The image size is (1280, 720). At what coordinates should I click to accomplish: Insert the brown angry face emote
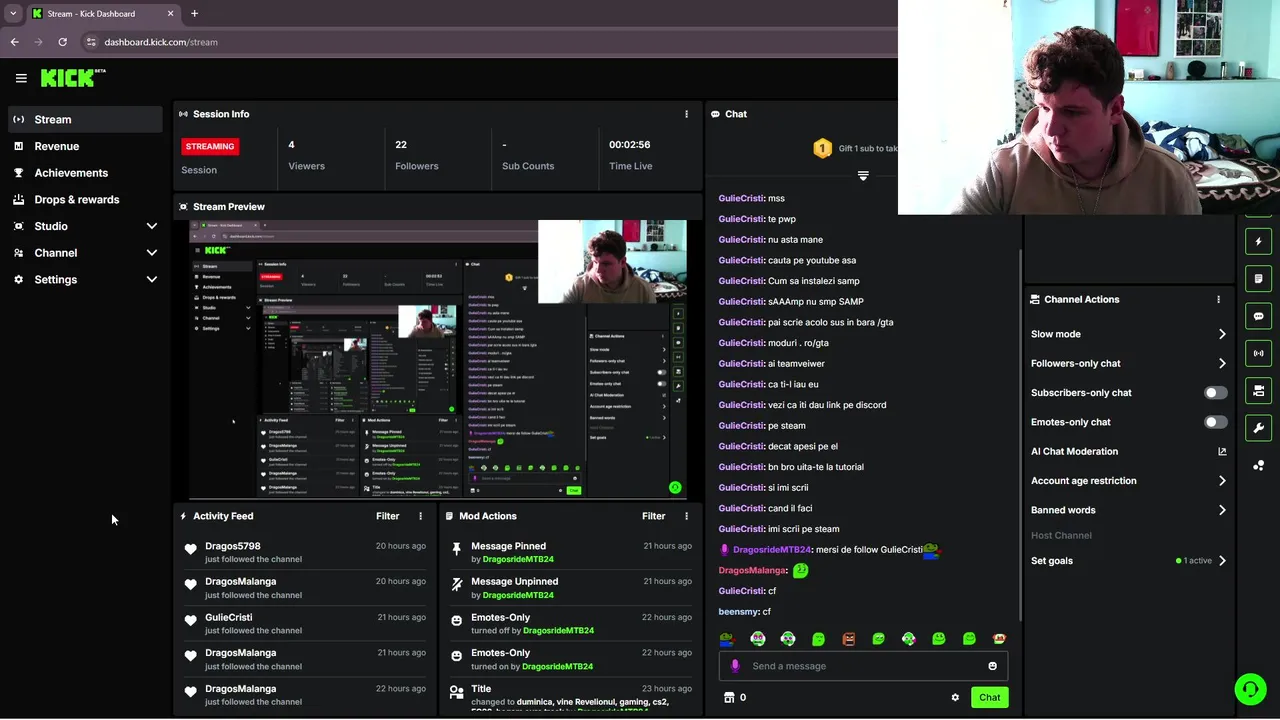click(x=848, y=639)
